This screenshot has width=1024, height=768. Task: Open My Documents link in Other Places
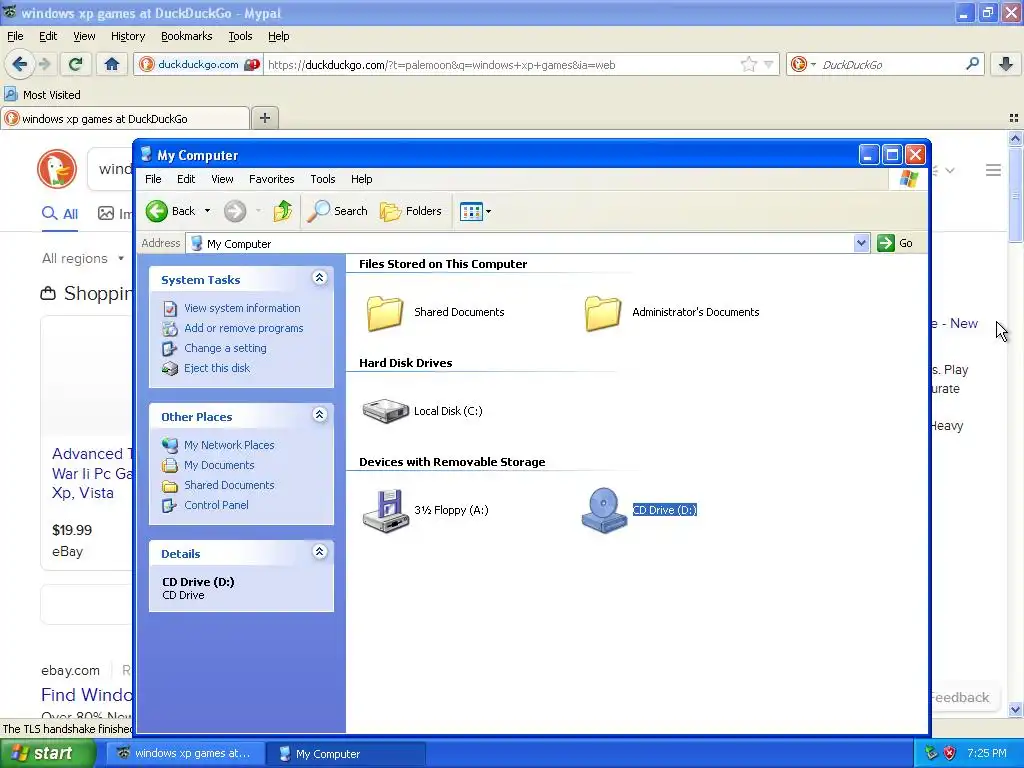pyautogui.click(x=219, y=466)
